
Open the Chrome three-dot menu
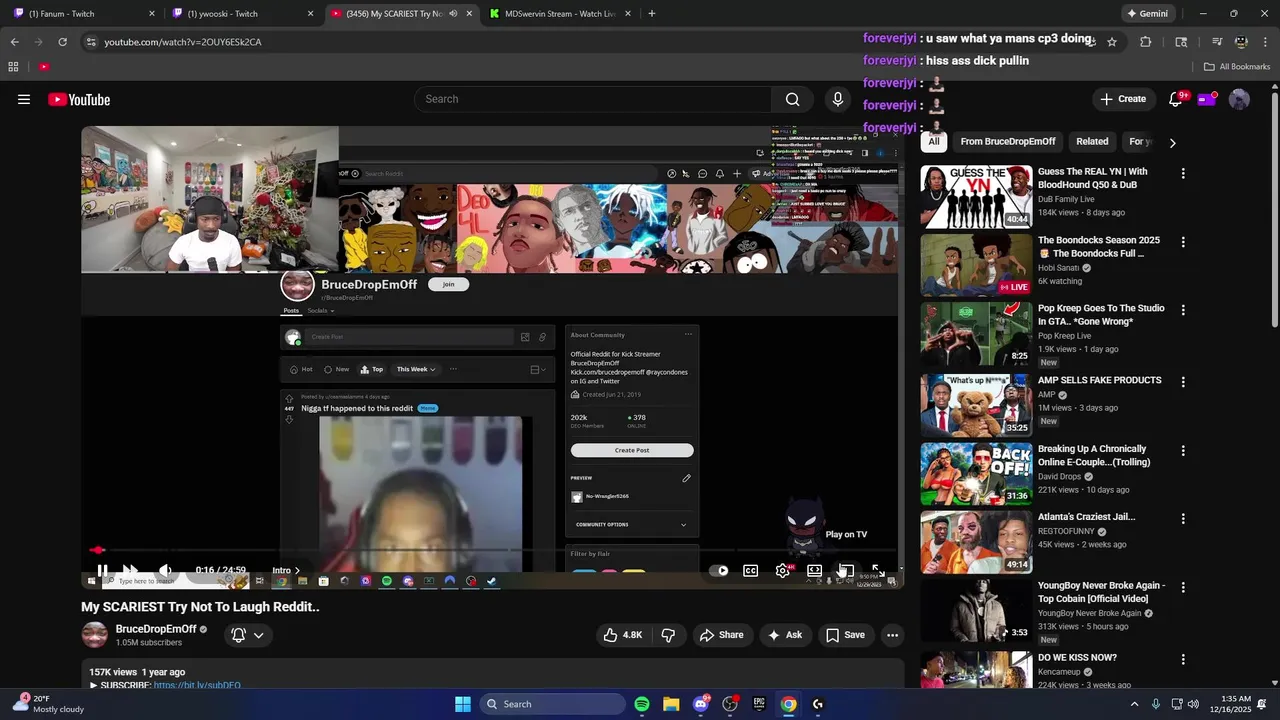pyautogui.click(x=1264, y=42)
